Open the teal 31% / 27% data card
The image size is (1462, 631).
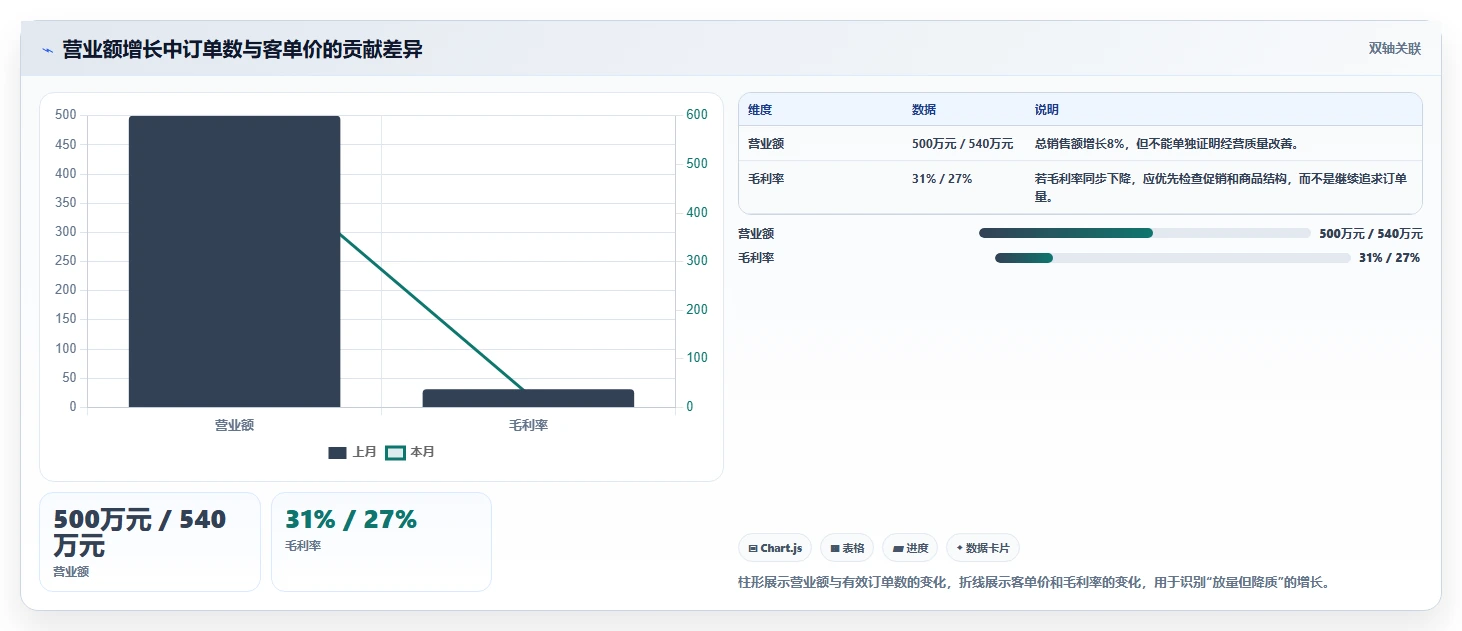point(381,542)
